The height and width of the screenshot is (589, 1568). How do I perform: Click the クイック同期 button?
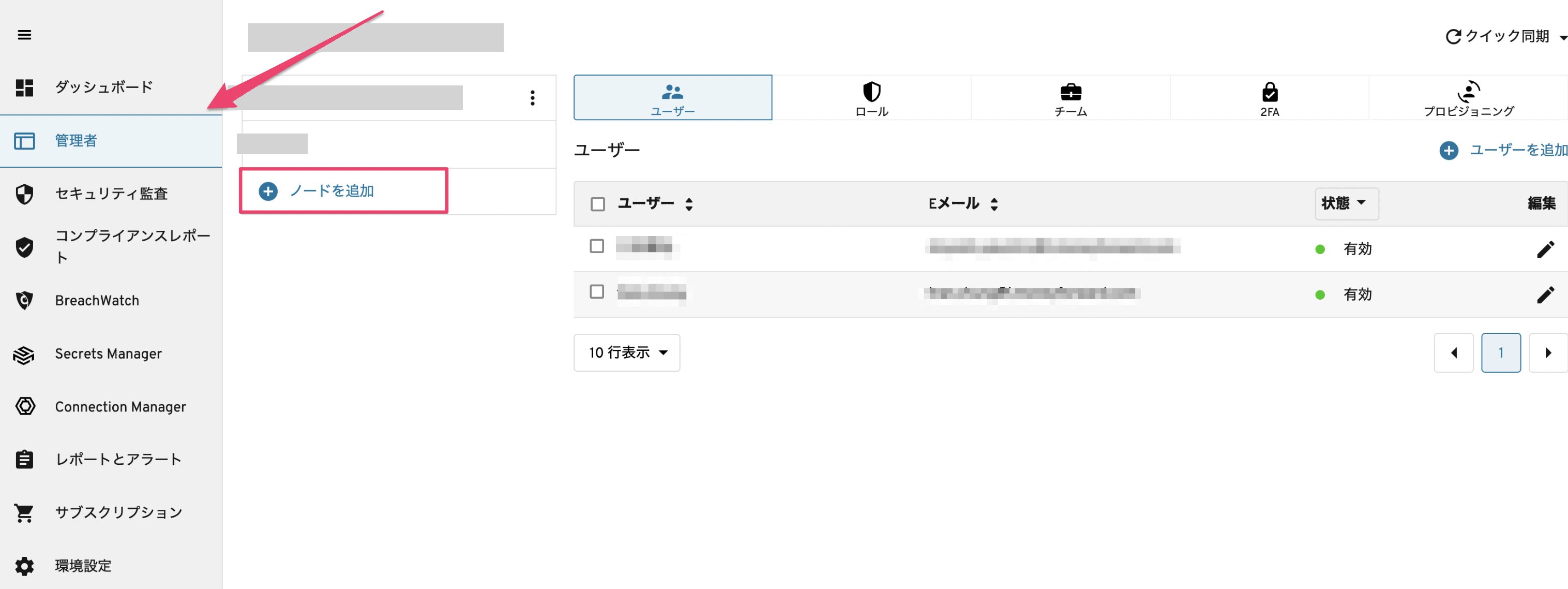click(1506, 37)
